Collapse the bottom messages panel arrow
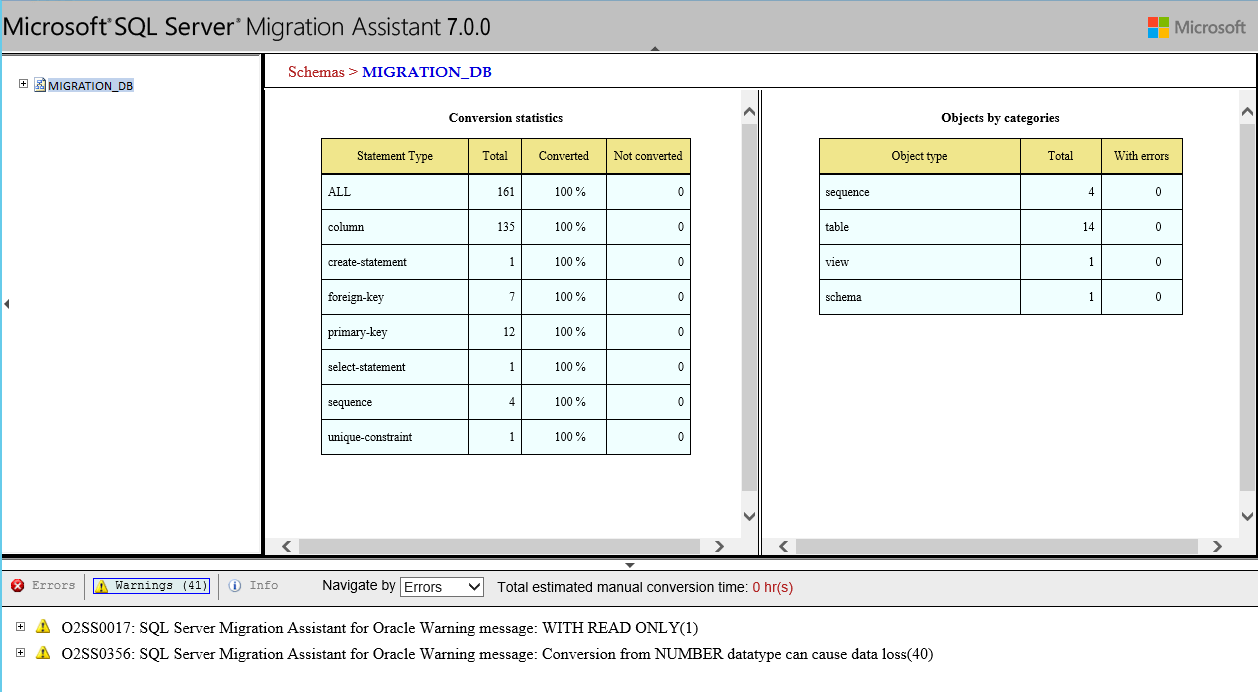This screenshot has height=692, width=1258. (629, 565)
